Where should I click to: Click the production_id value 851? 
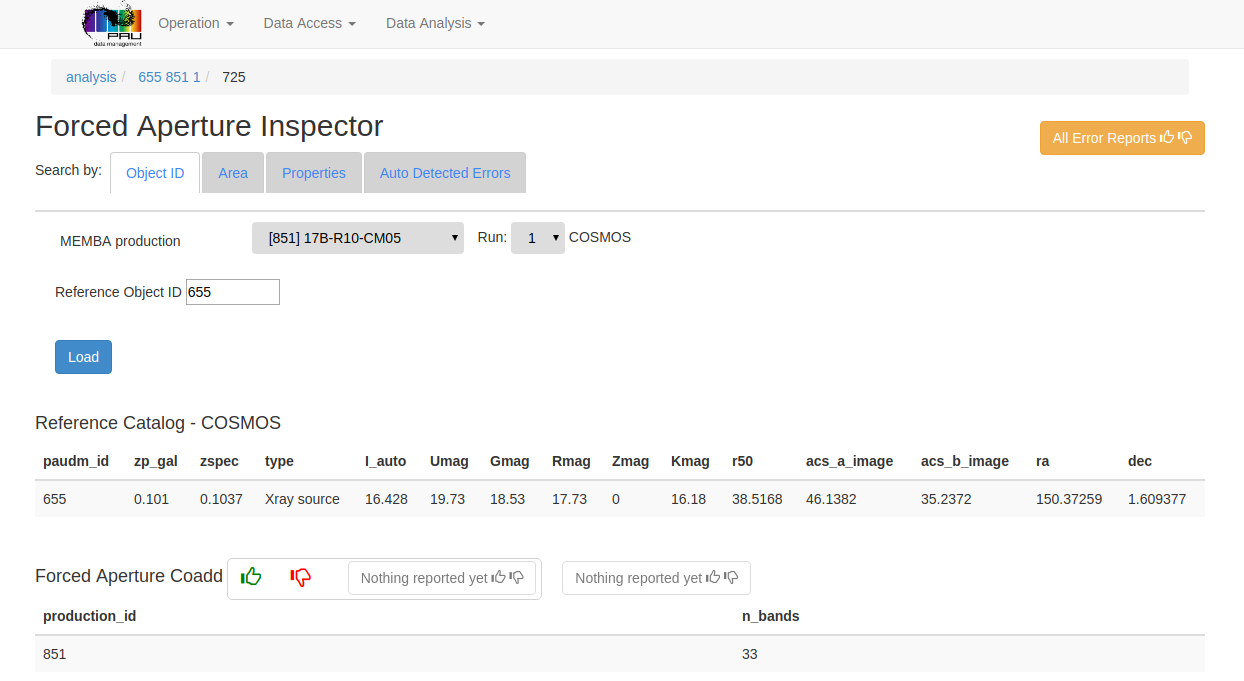pos(54,654)
